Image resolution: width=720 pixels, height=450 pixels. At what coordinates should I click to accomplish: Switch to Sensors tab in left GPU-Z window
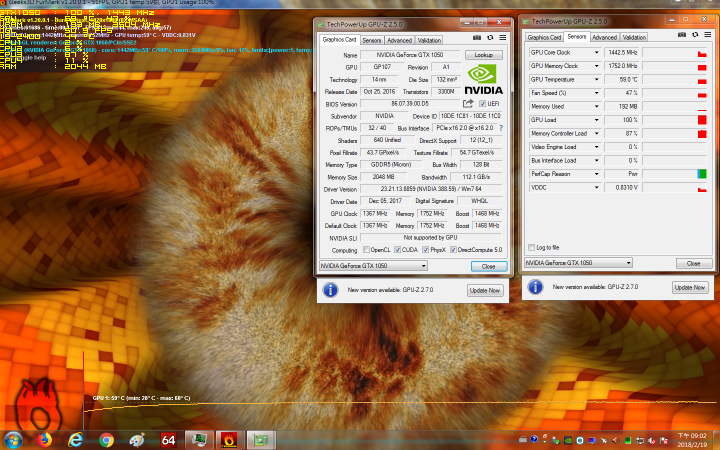click(x=371, y=40)
